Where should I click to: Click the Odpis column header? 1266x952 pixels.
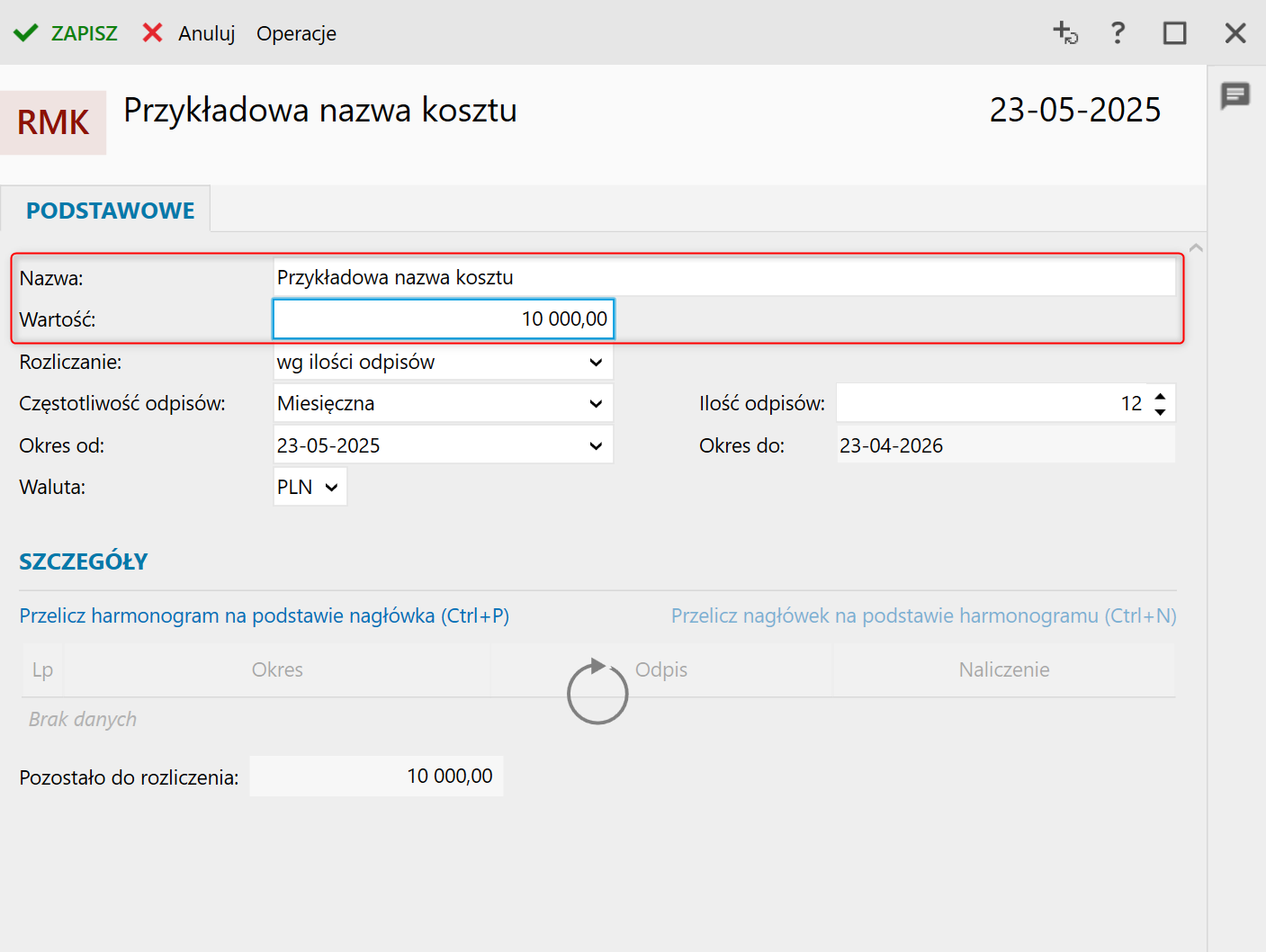pyautogui.click(x=661, y=669)
